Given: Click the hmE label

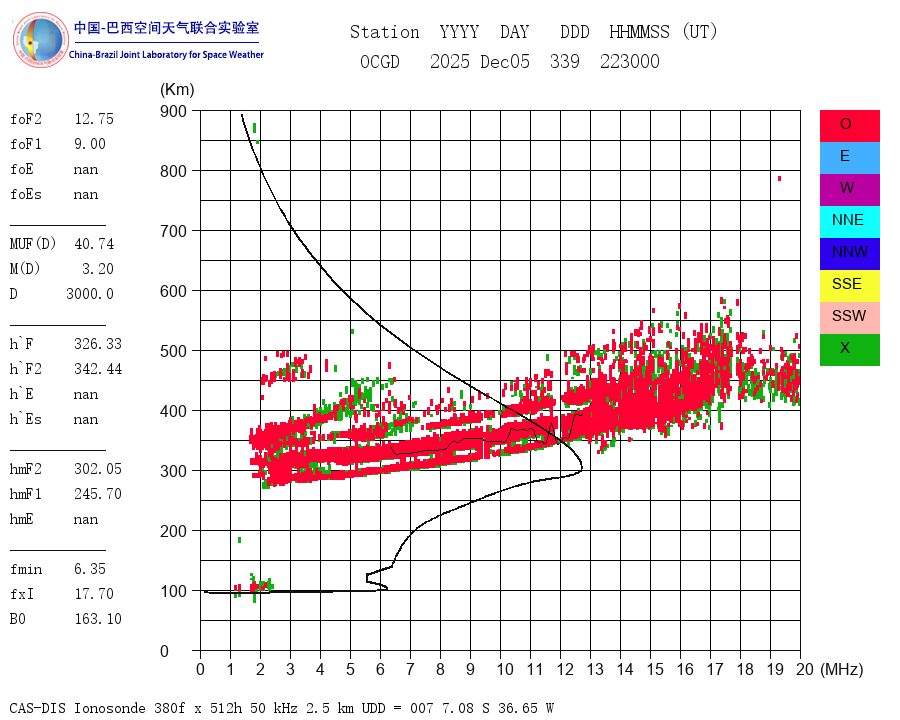Looking at the screenshot, I should (22, 519).
